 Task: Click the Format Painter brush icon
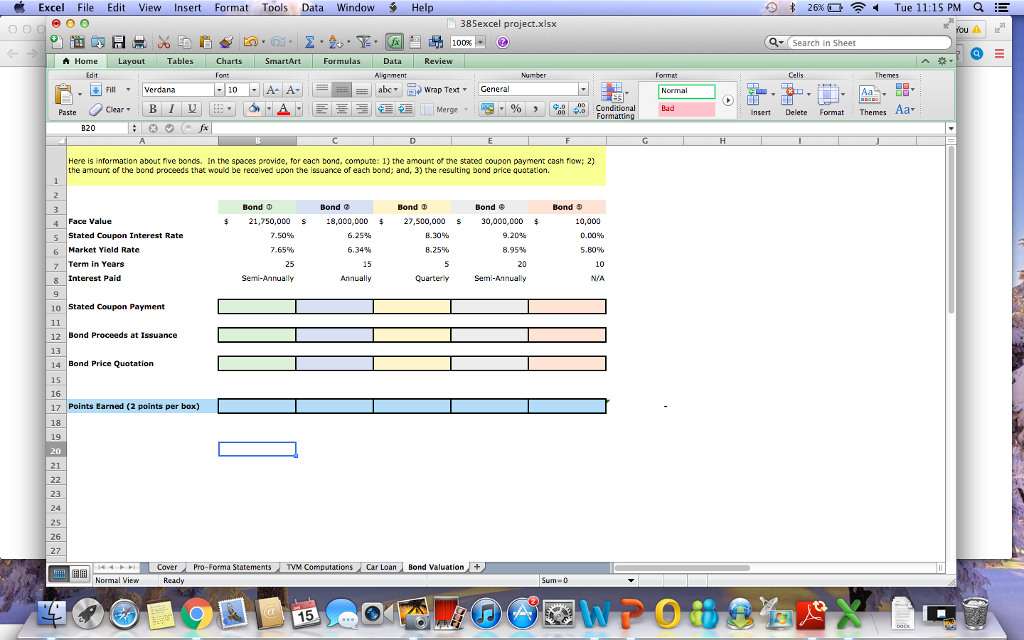226,42
